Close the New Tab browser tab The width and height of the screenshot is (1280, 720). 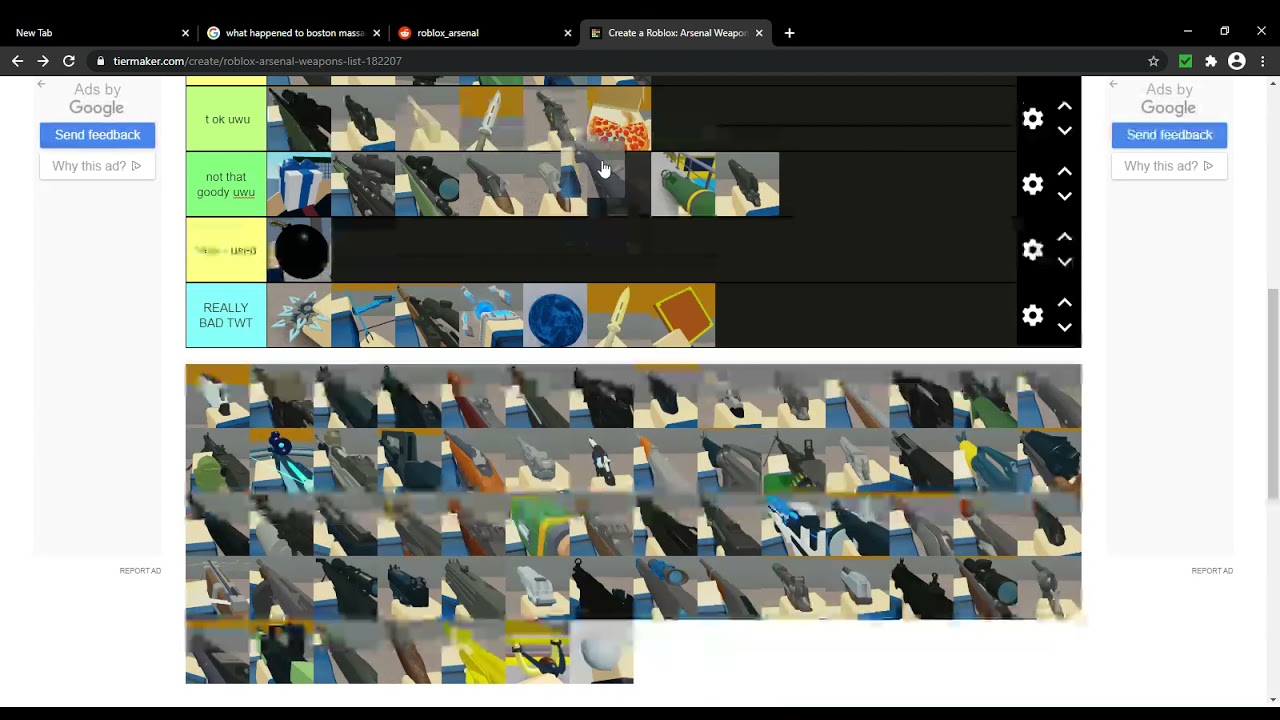[185, 33]
